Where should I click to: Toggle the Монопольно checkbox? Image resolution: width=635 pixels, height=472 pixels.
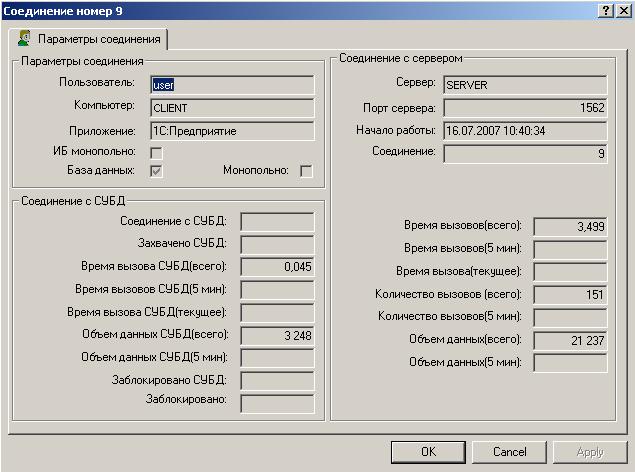pyautogui.click(x=306, y=171)
